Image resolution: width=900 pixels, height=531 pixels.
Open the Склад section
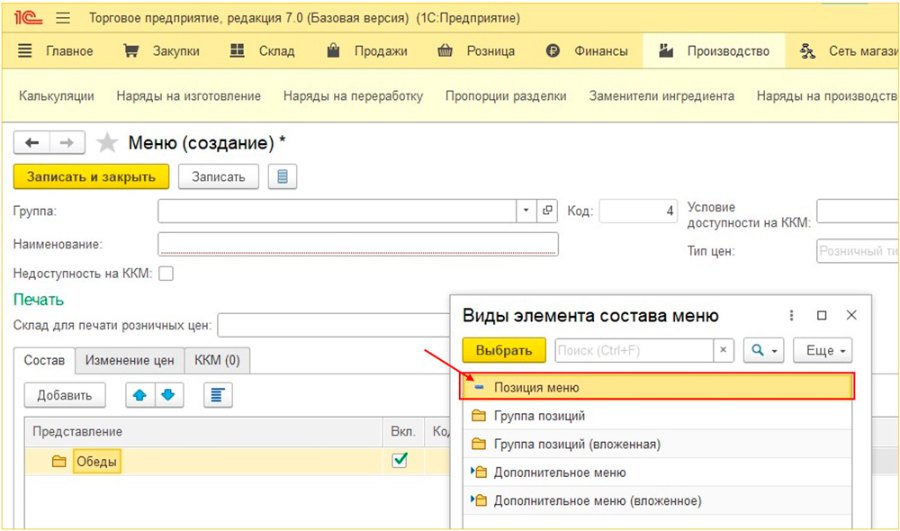point(262,51)
